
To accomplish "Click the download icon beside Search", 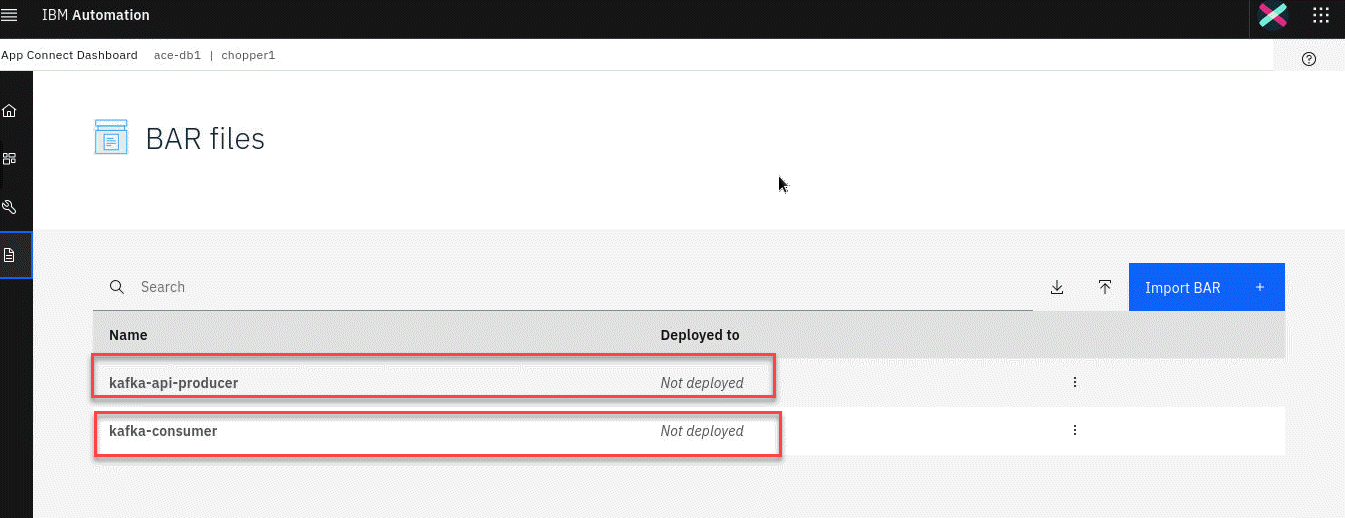I will [x=1057, y=287].
